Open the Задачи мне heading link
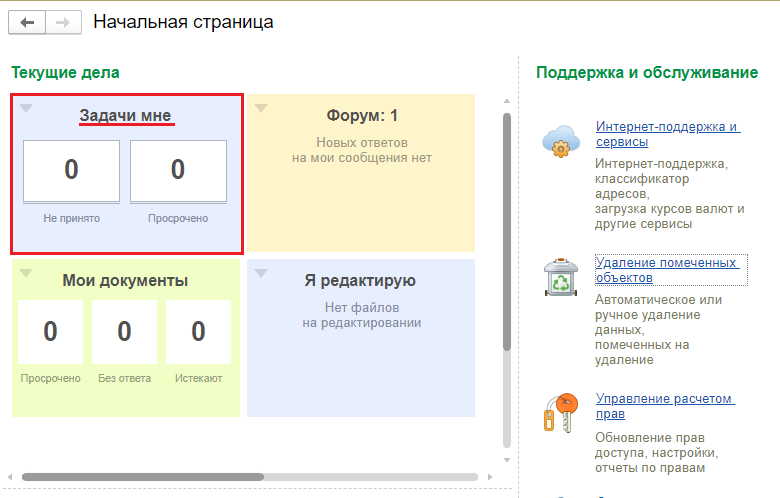780x498 pixels. coord(126,116)
